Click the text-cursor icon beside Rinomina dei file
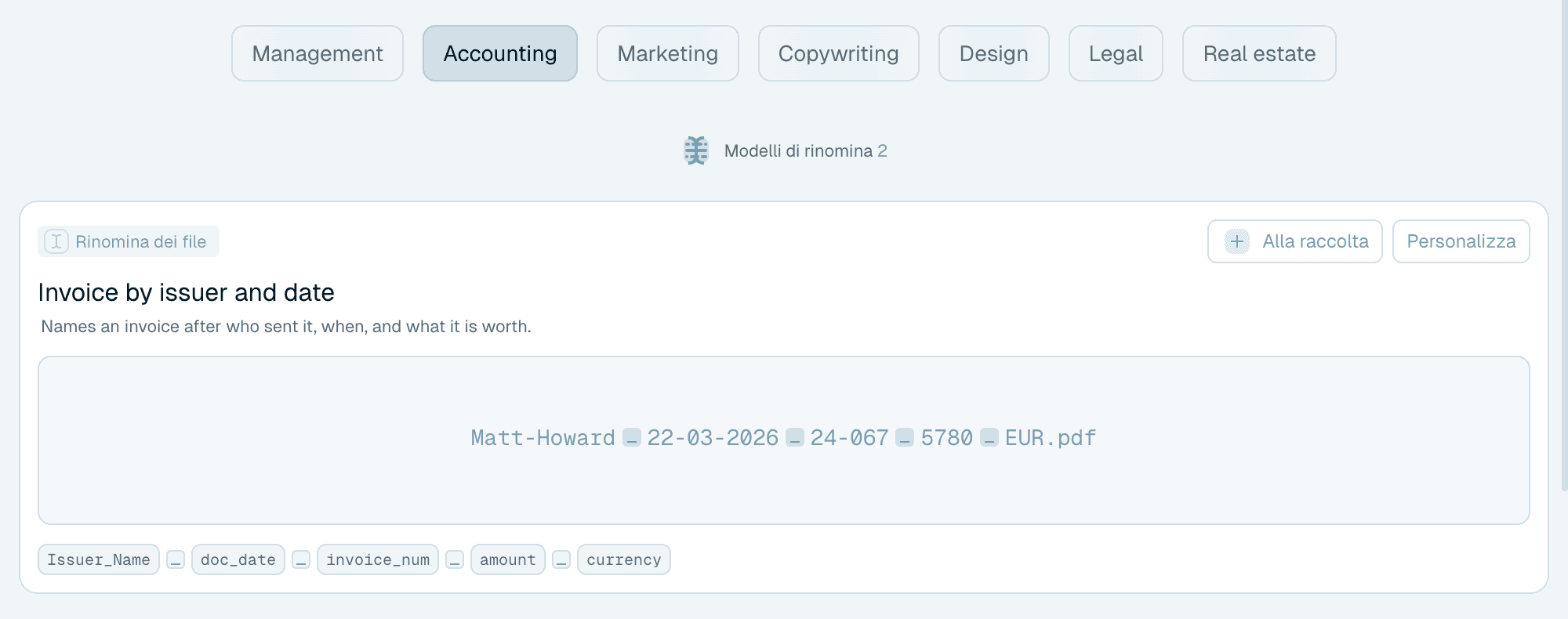This screenshot has height=619, width=1568. pyautogui.click(x=56, y=241)
